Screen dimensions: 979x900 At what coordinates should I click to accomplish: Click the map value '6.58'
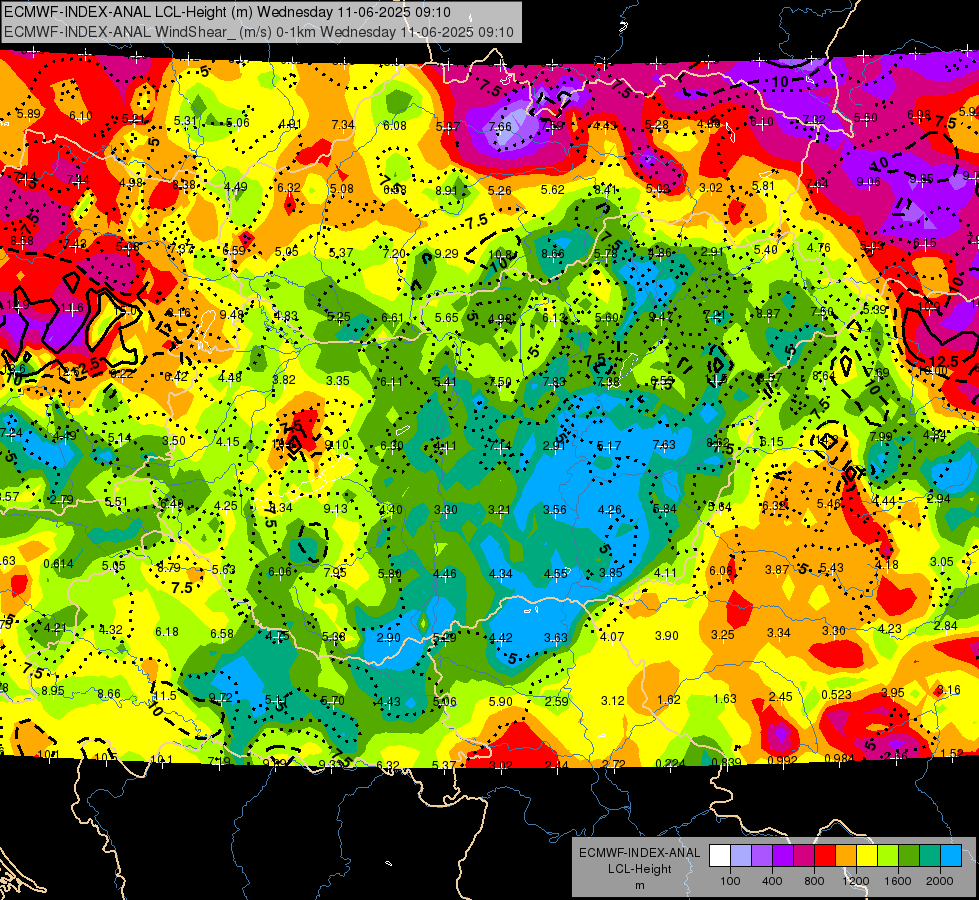(x=222, y=634)
